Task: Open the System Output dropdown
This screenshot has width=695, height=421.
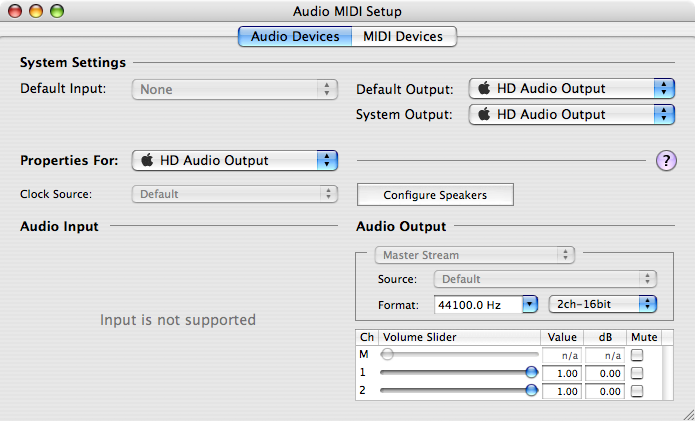Action: click(571, 115)
